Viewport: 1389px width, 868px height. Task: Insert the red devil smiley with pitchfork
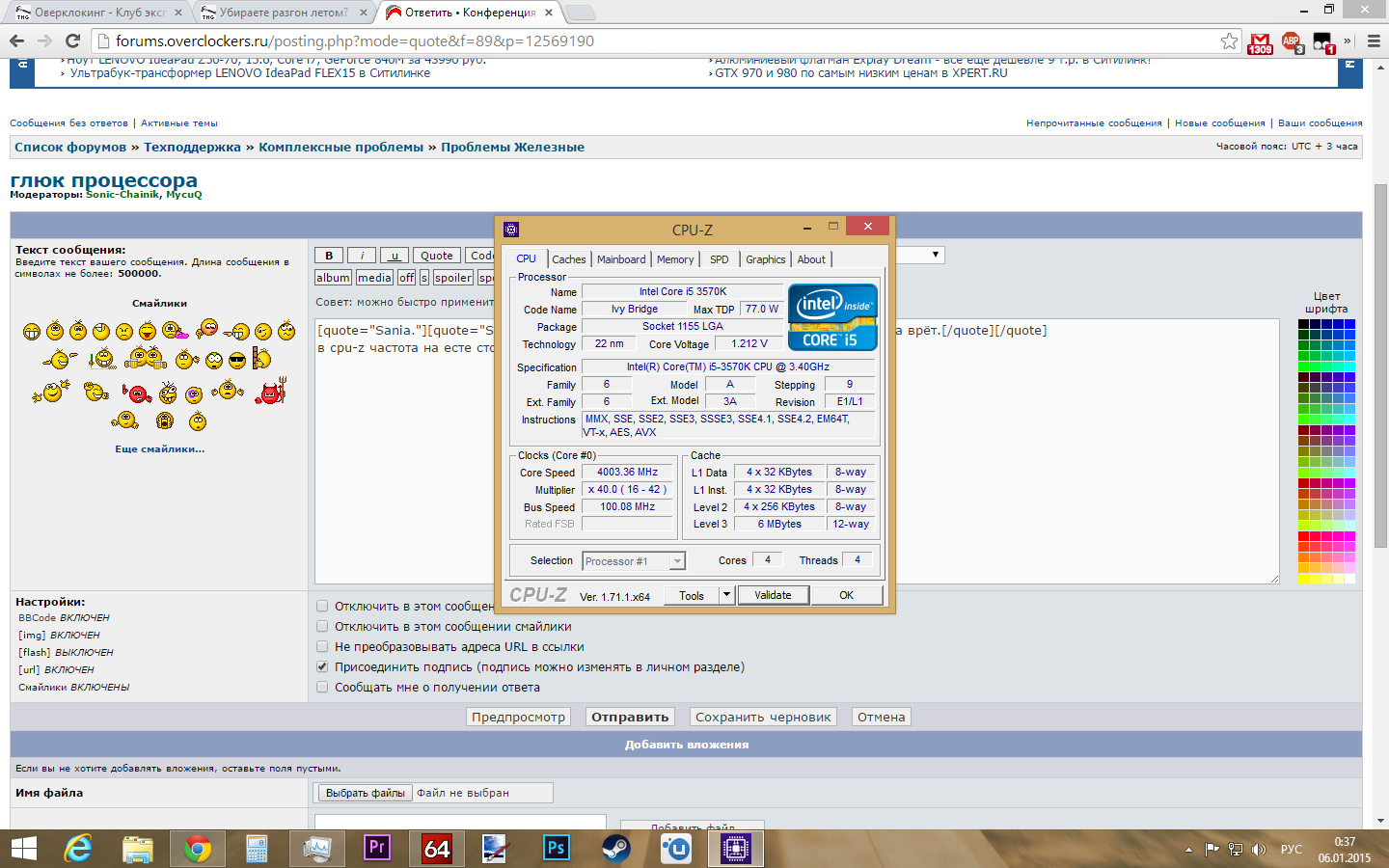click(271, 392)
